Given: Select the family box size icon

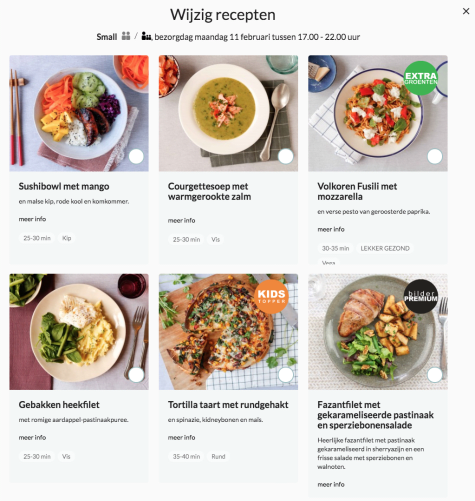Looking at the screenshot, I should tap(146, 36).
